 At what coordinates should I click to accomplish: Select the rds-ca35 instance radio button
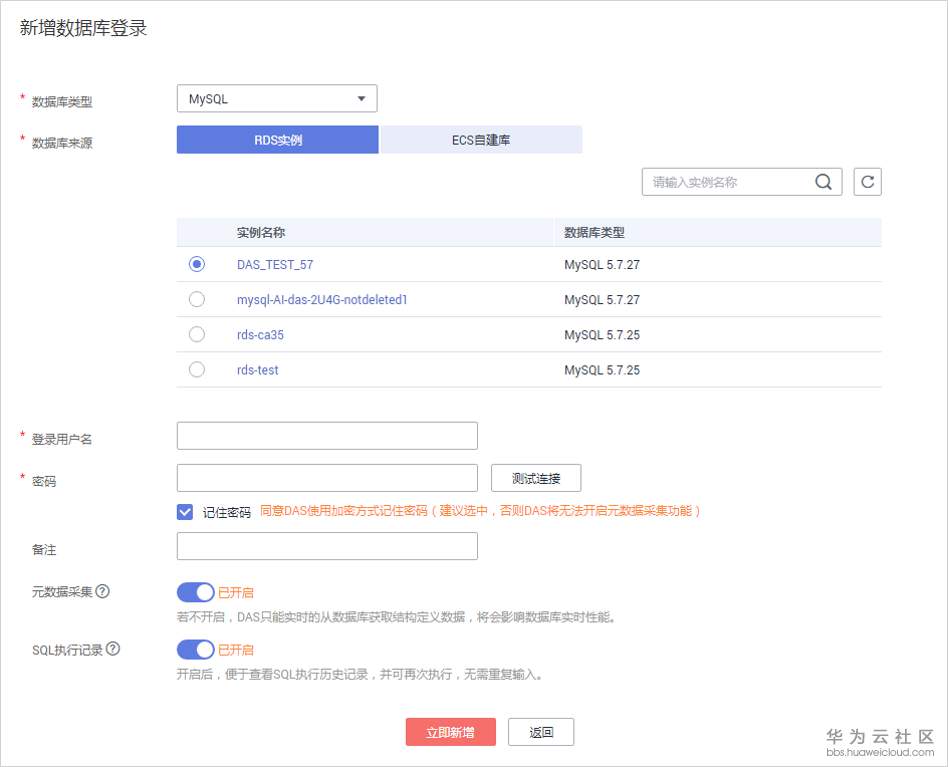click(x=196, y=335)
